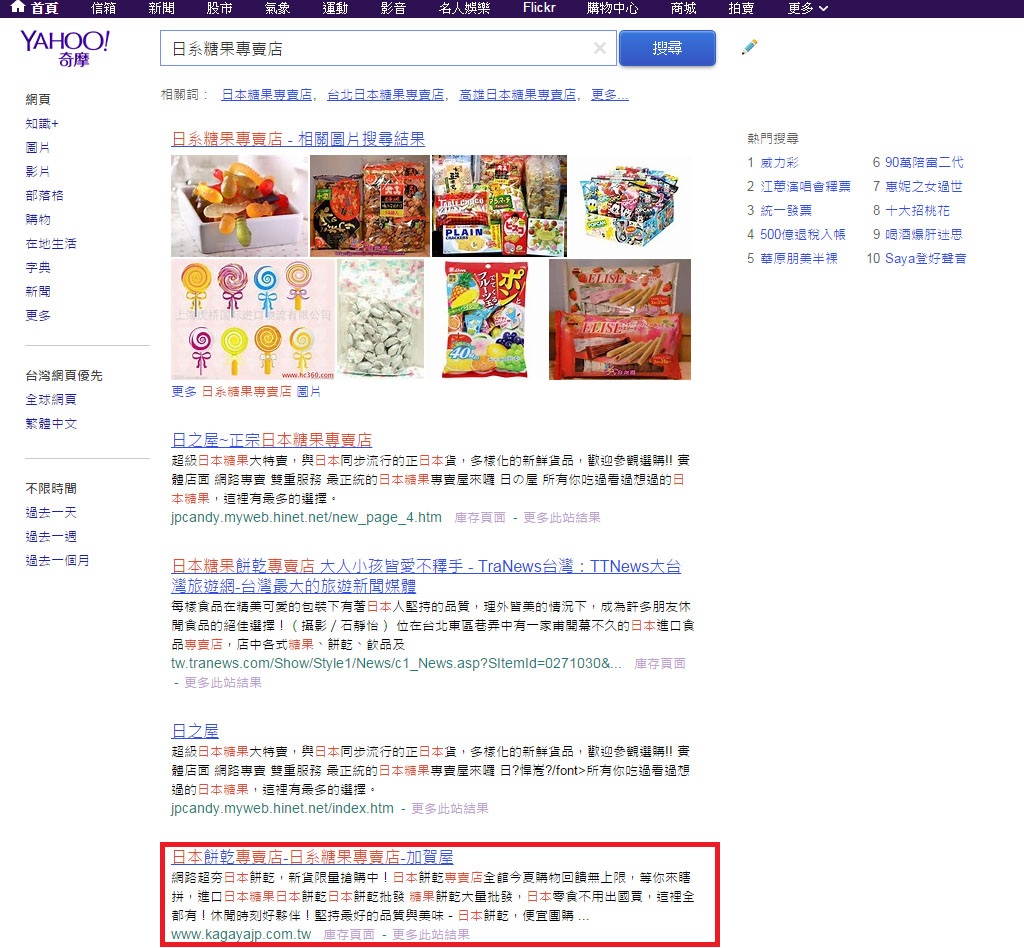Open TraNews 日本糖果餅乾專賣店 result title
This screenshot has height=948, width=1024.
click(x=426, y=576)
